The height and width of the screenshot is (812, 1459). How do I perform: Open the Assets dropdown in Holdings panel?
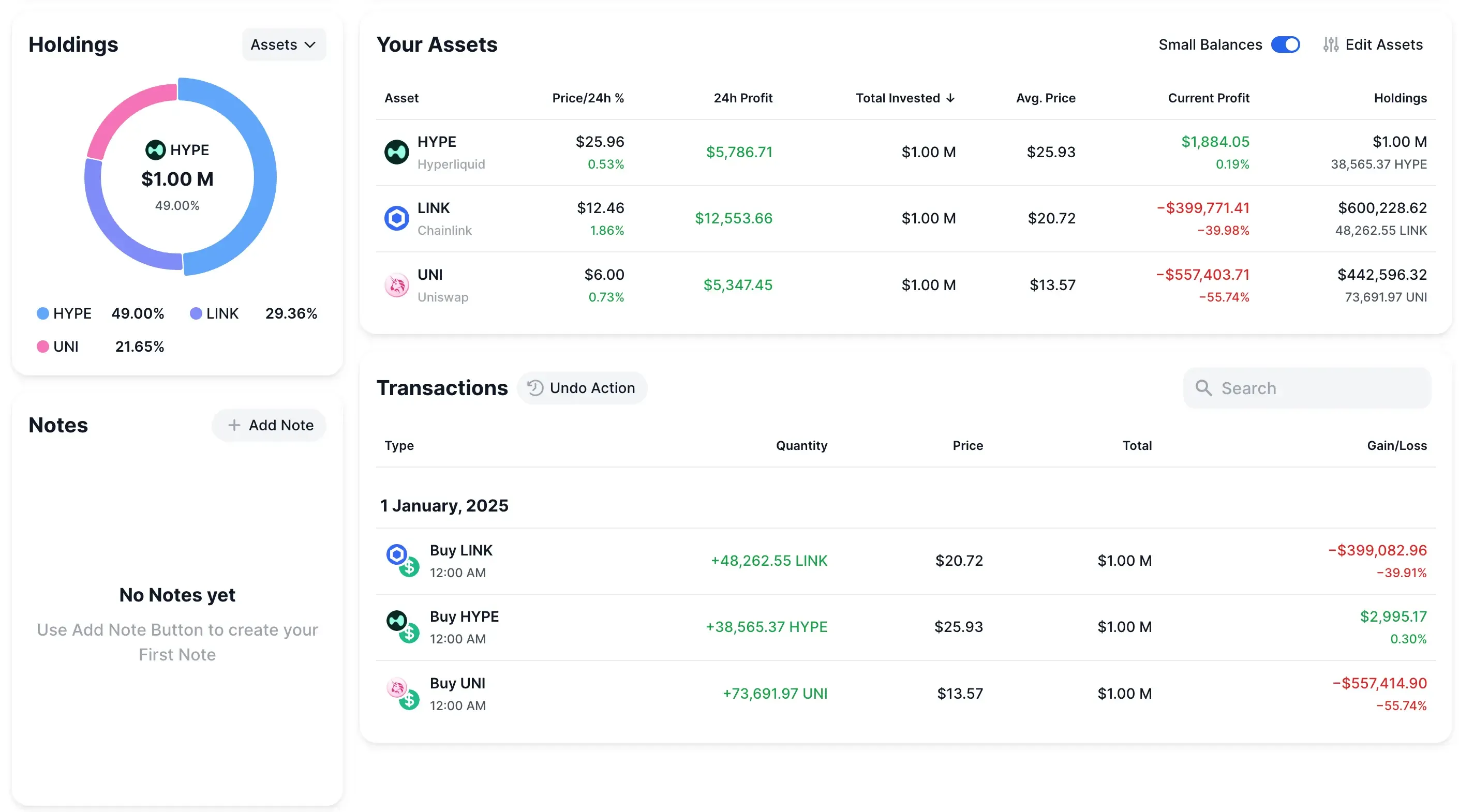[x=283, y=44]
